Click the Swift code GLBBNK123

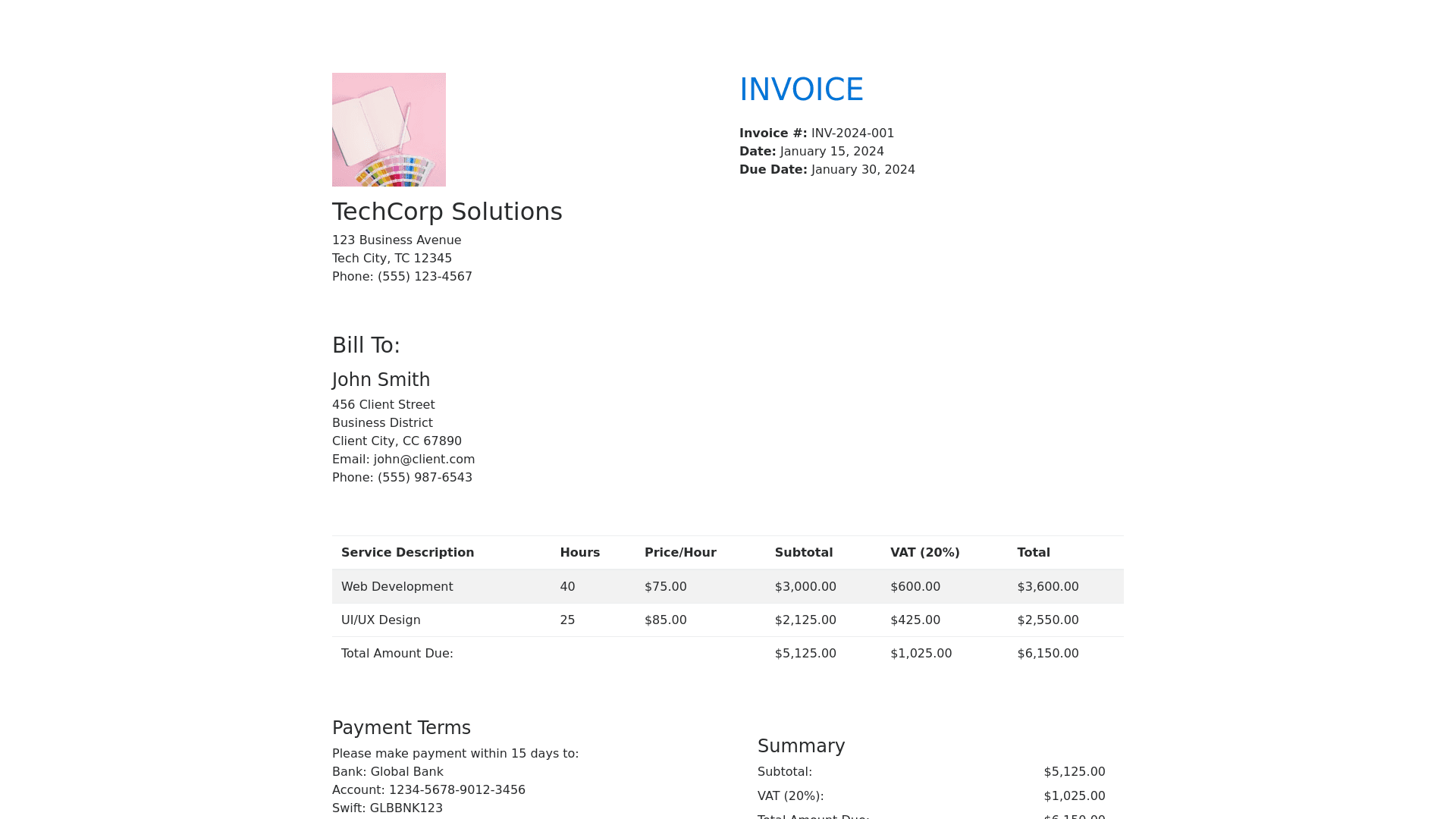[x=406, y=808]
